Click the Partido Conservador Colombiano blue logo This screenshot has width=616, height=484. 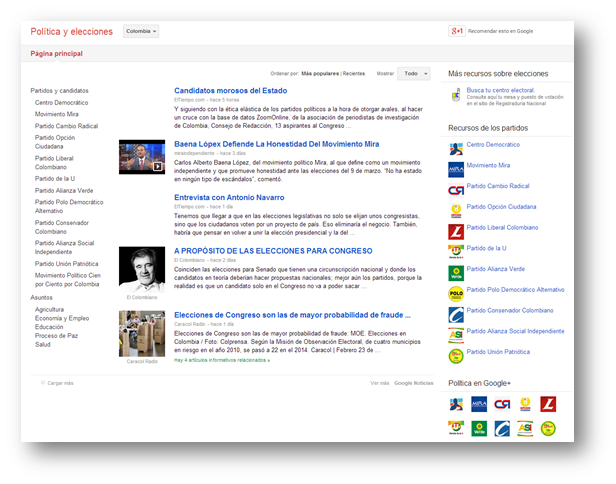point(456,313)
